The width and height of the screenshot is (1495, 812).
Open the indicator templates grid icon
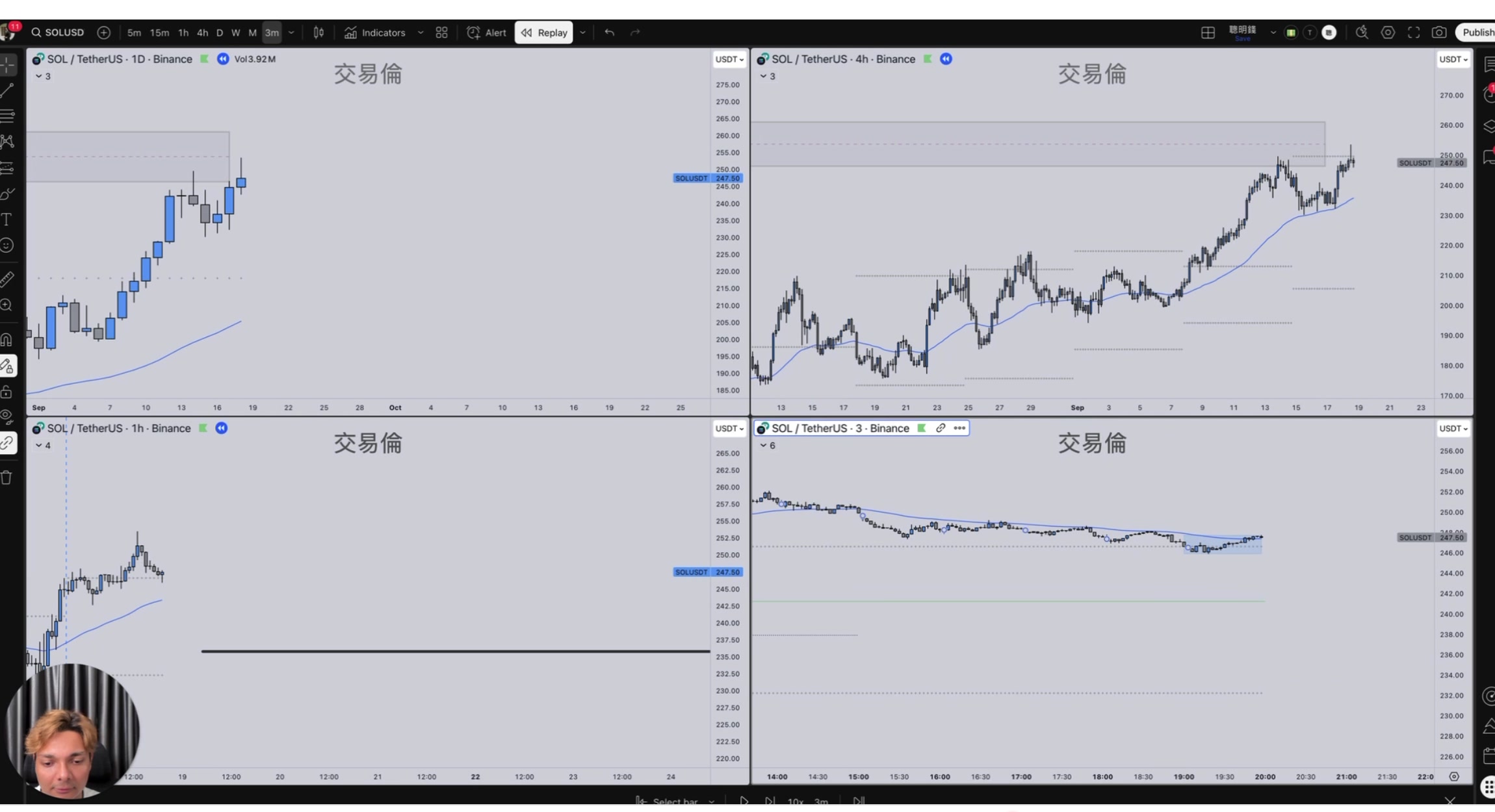tap(441, 32)
